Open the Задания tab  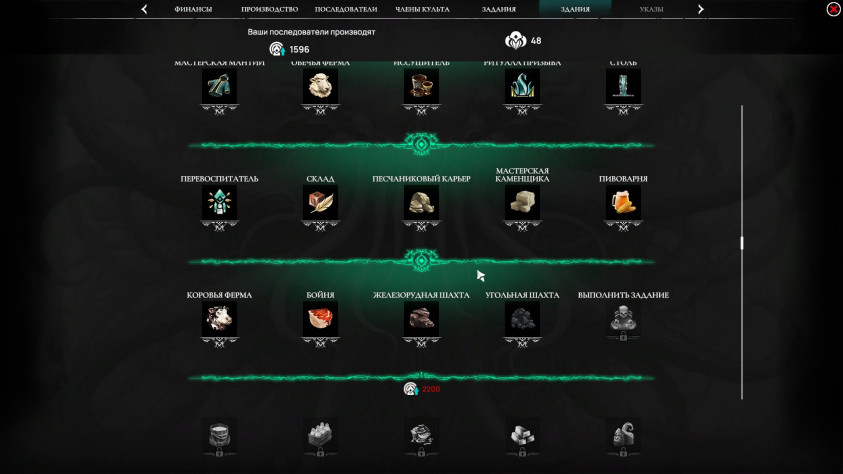click(498, 9)
